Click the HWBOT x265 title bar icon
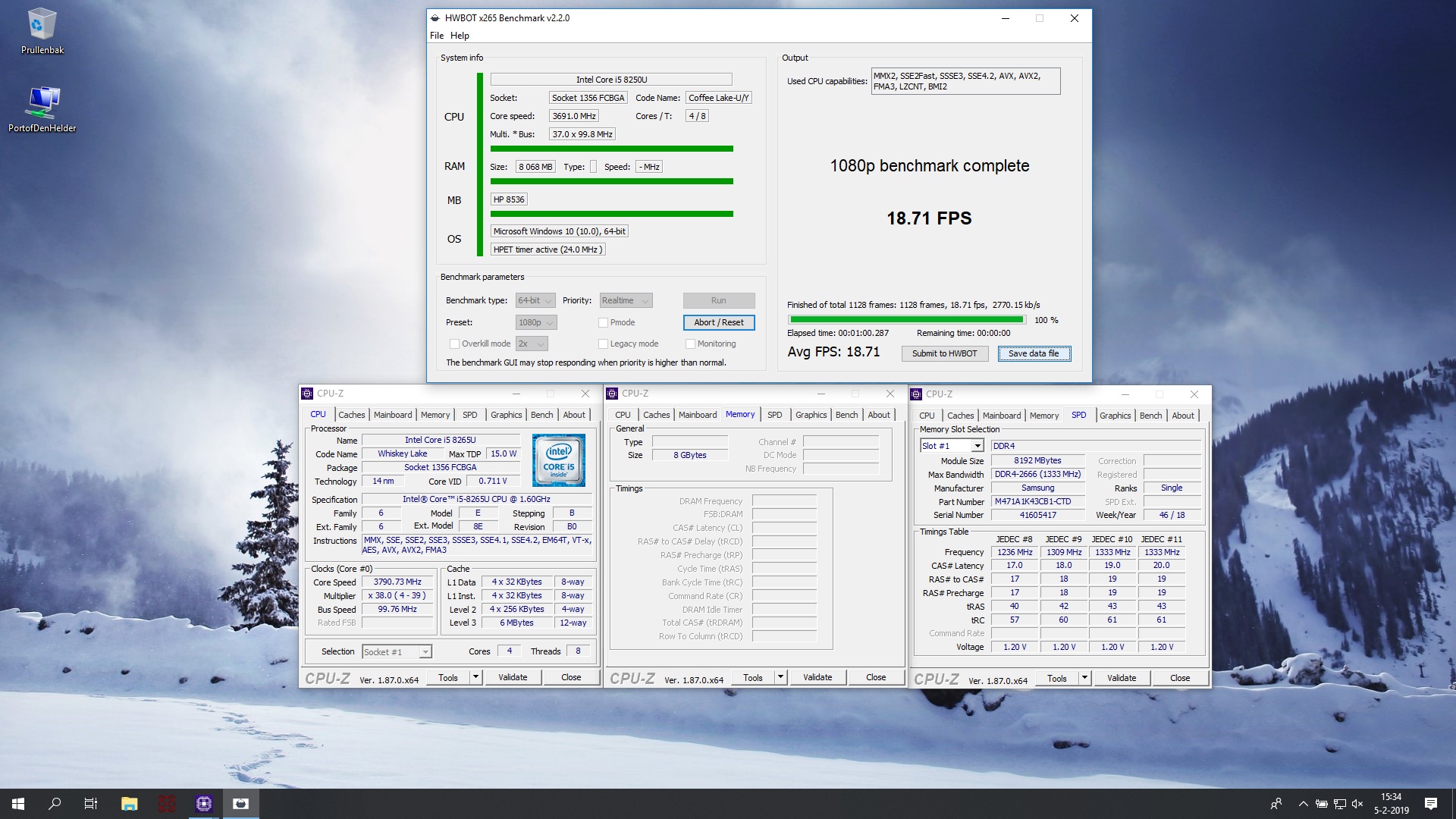 pos(435,18)
